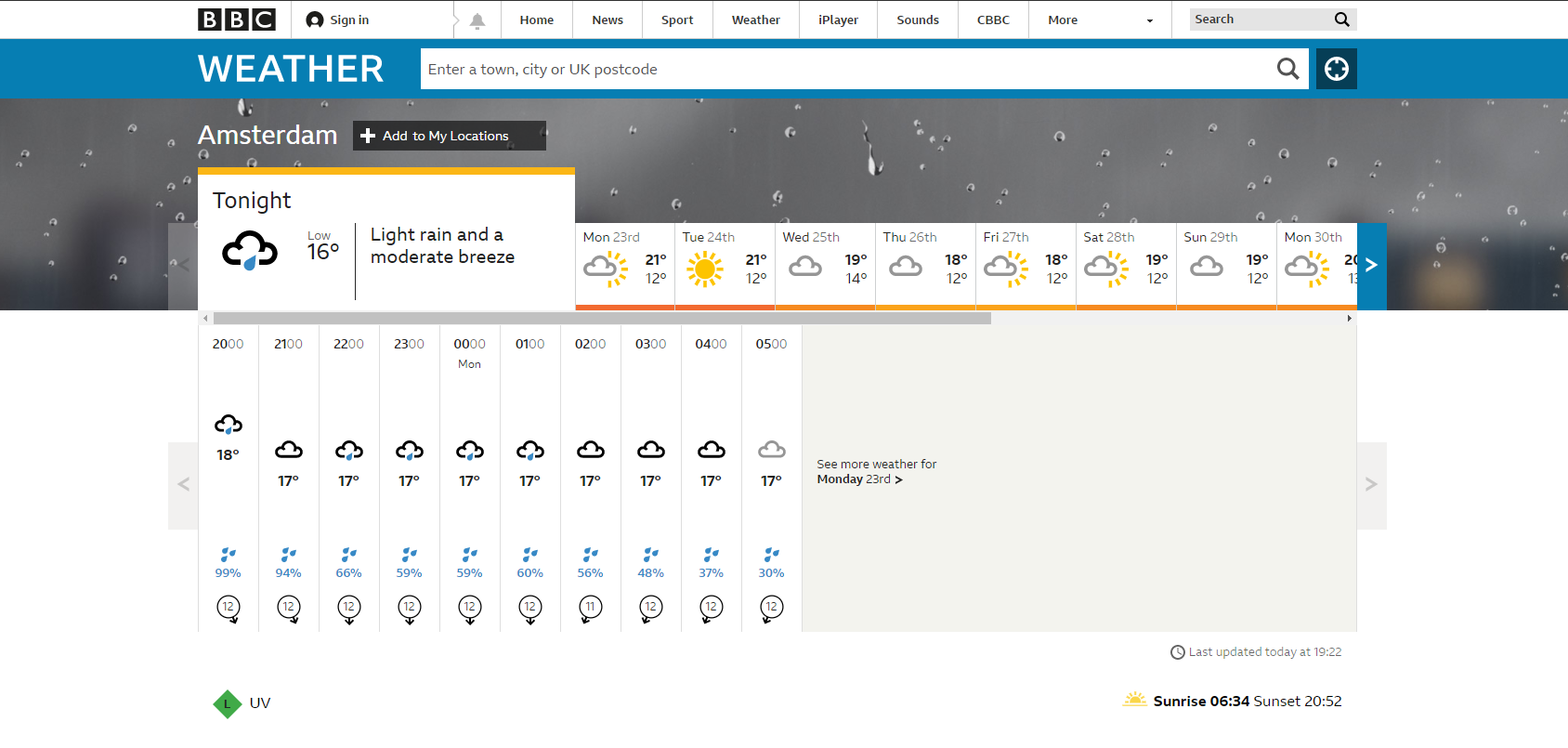Viewport: 1568px width, 748px height.
Task: Select the Thu 26th forecast tab
Action: pyautogui.click(x=925, y=266)
